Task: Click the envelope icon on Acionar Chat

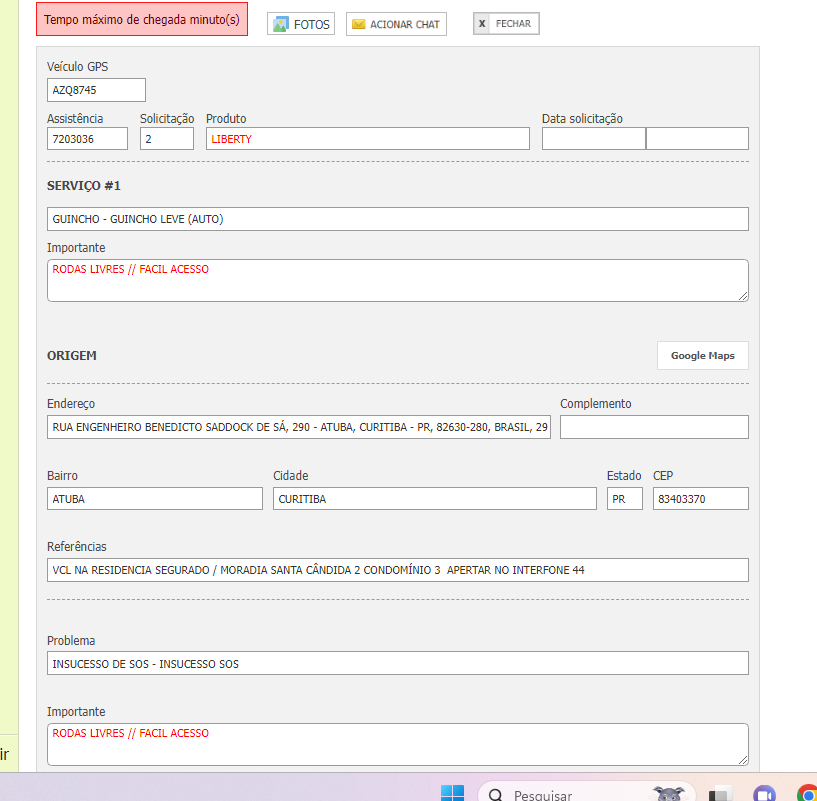Action: (358, 24)
